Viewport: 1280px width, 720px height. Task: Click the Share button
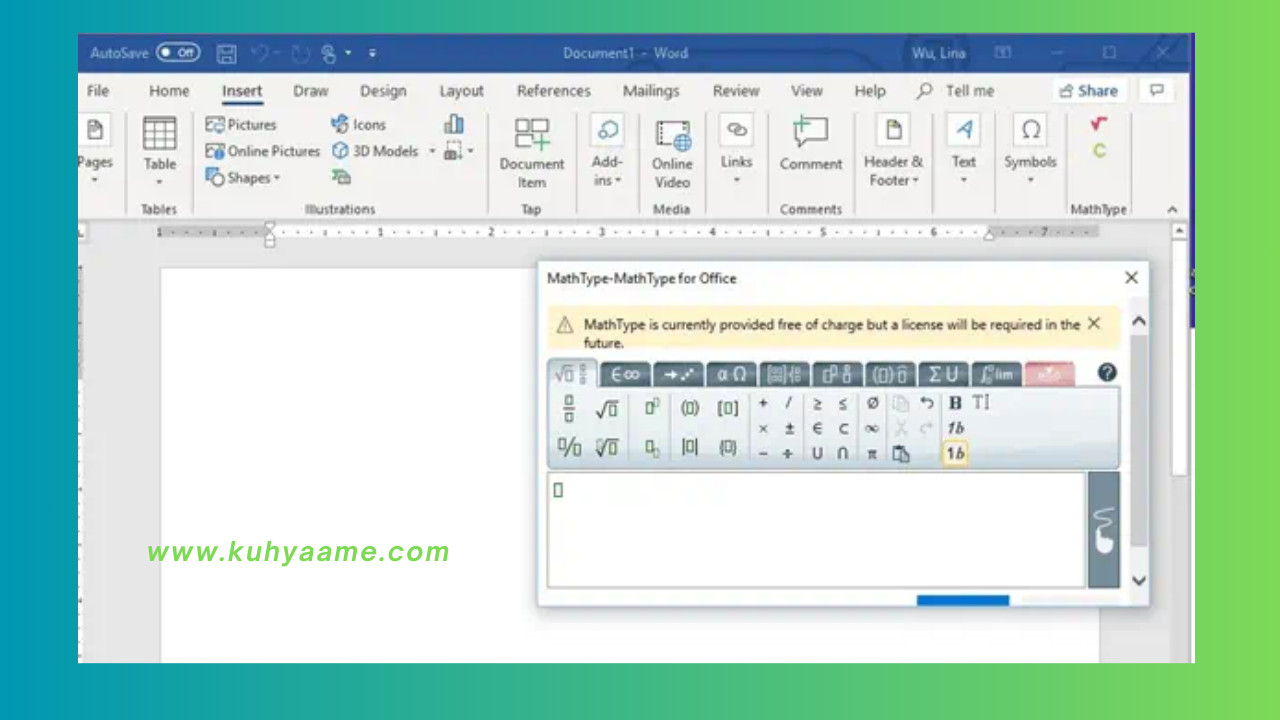[x=1088, y=91]
